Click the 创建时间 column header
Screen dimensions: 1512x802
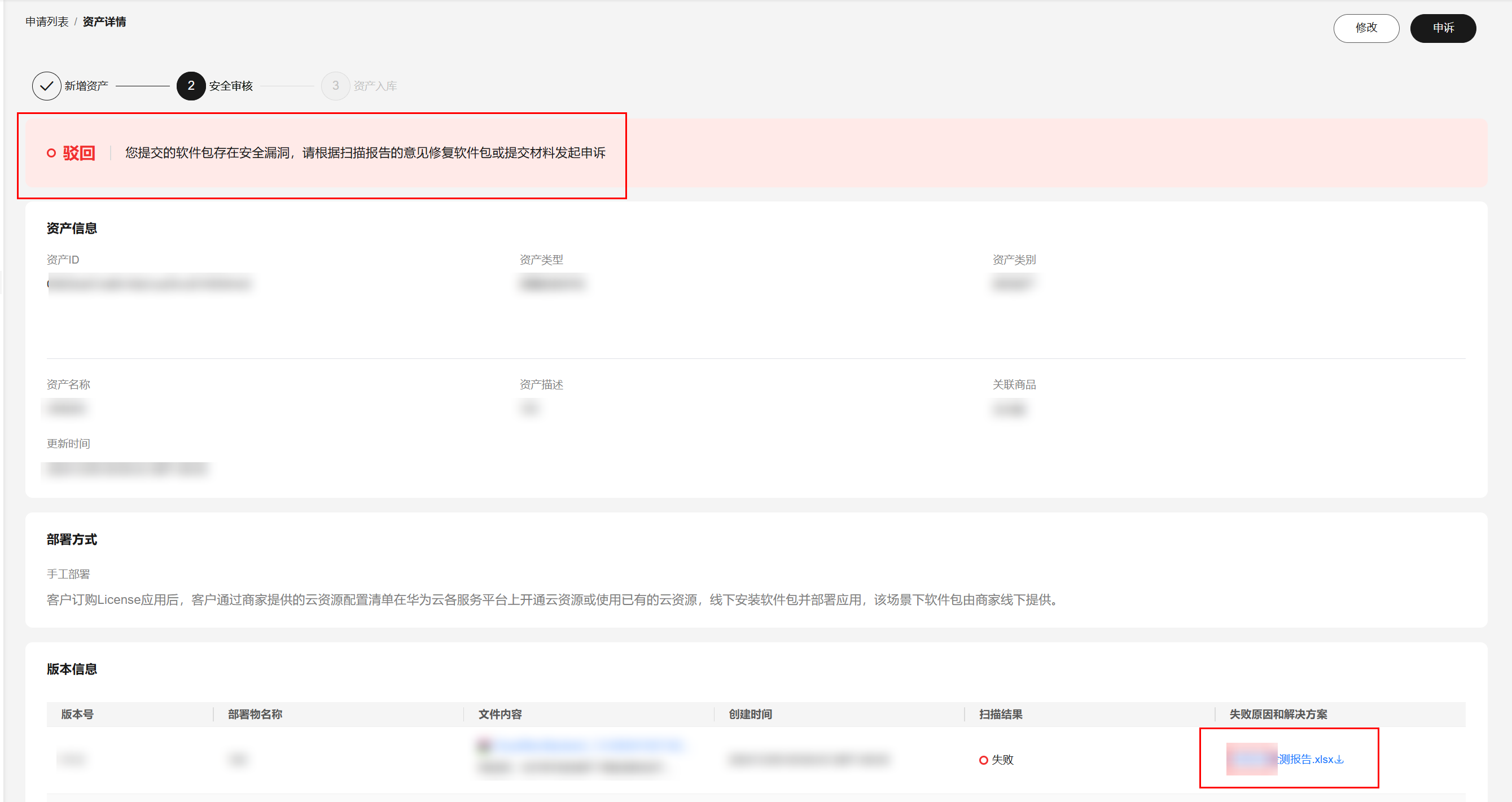pyautogui.click(x=750, y=715)
